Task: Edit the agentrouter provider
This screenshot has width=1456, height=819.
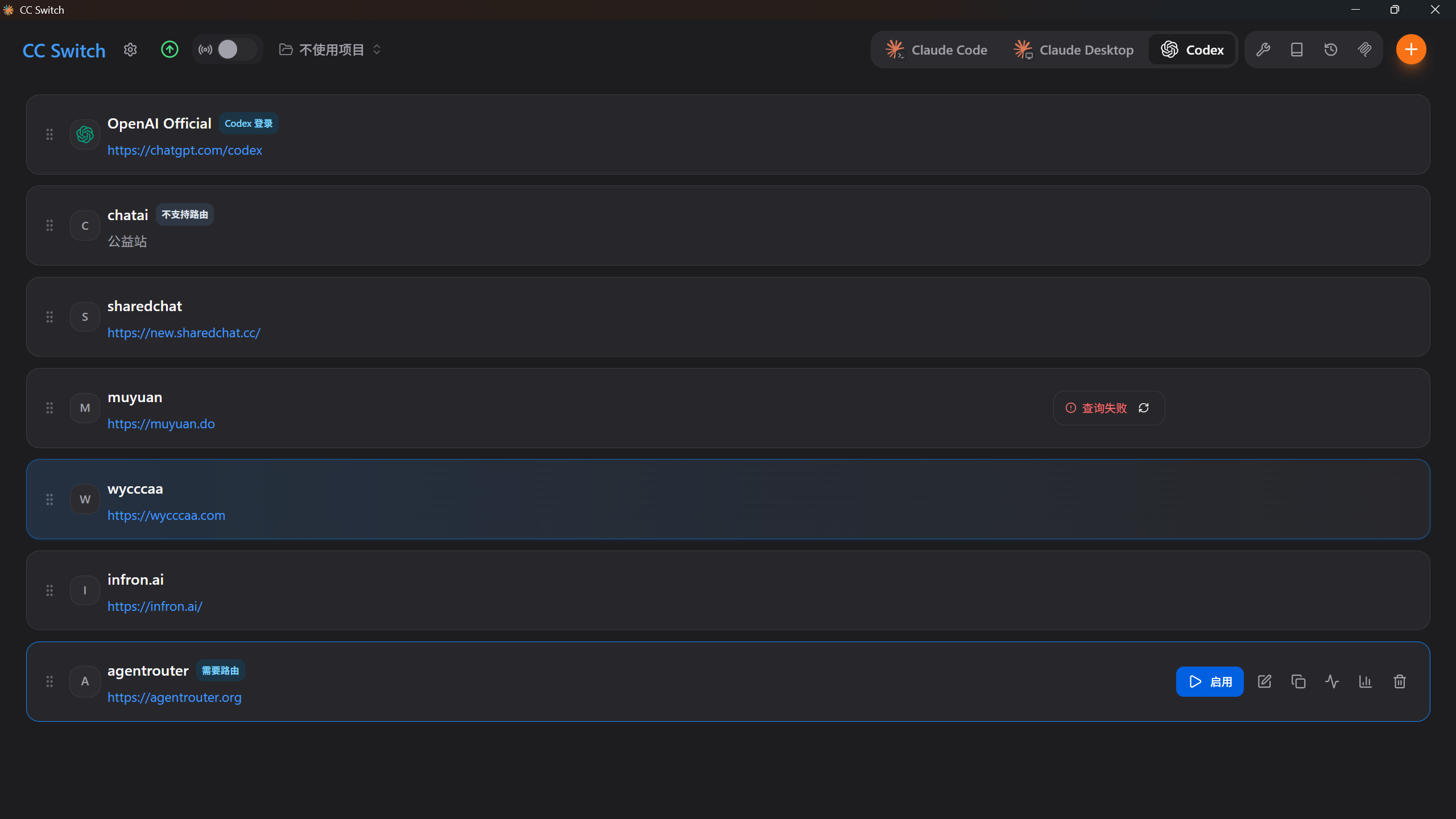Action: tap(1264, 681)
